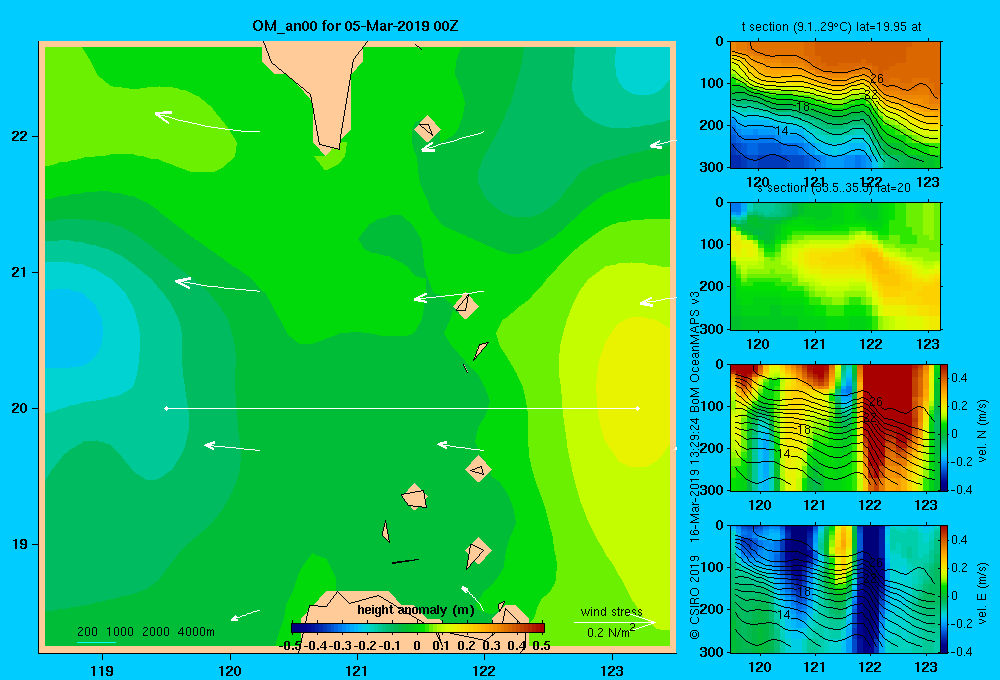Open the northward velocity section plot
The height and width of the screenshot is (680, 1000).
coord(835,427)
